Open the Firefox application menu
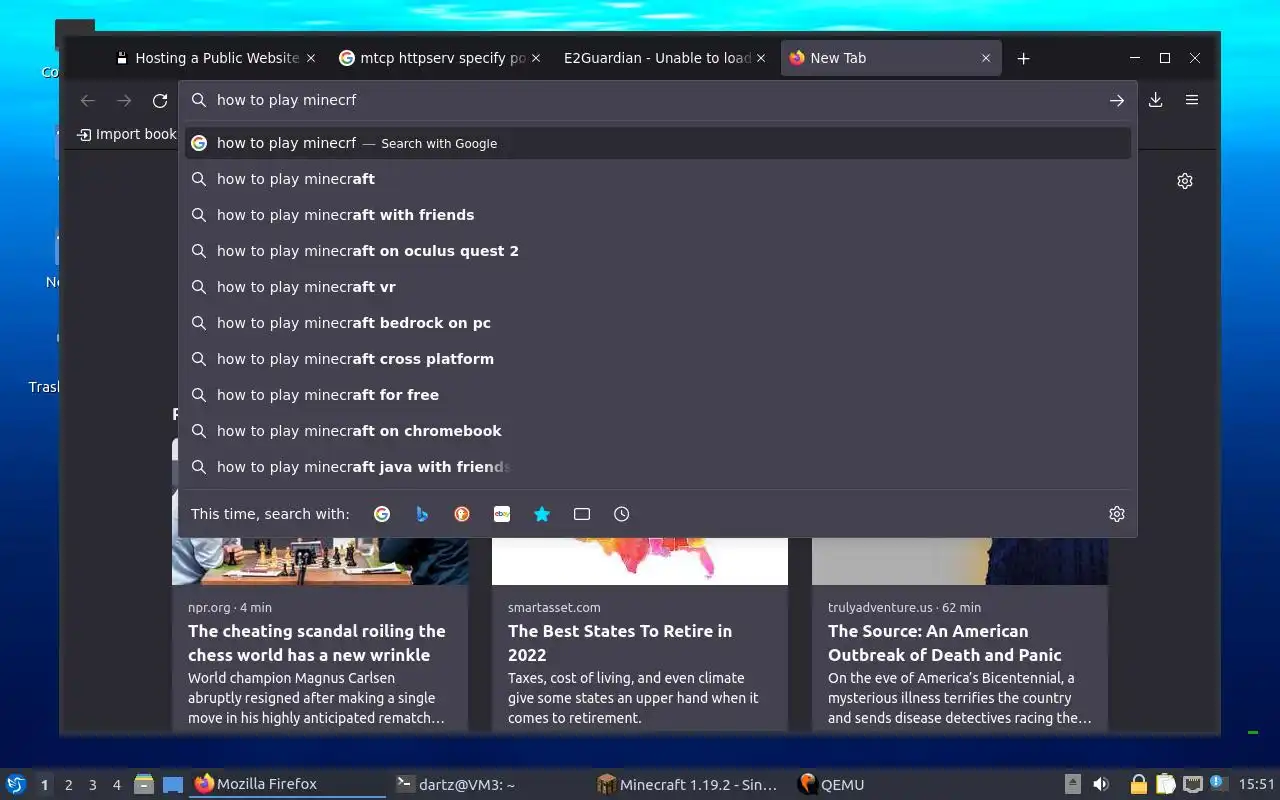 [x=1192, y=100]
